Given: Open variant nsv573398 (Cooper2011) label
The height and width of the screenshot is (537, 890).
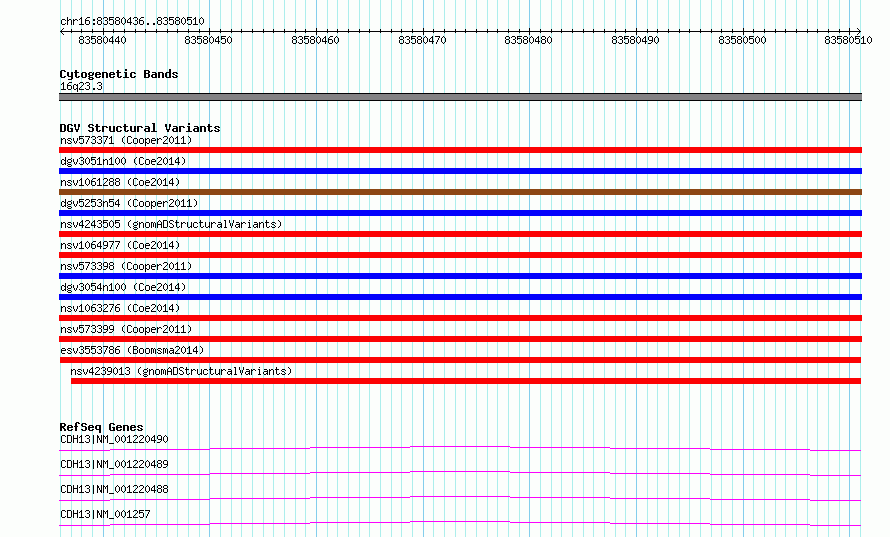Looking at the screenshot, I should tap(126, 266).
